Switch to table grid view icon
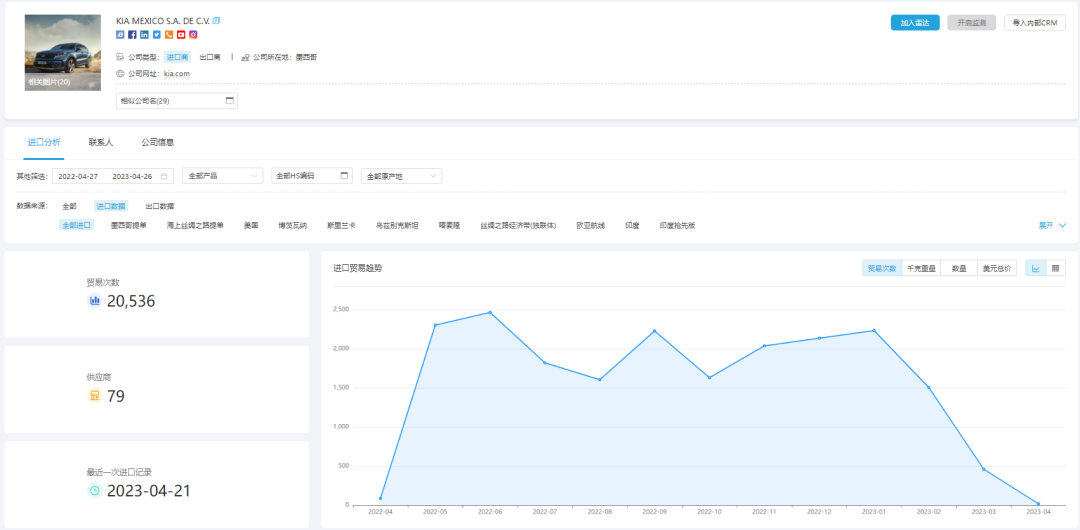 click(1055, 268)
